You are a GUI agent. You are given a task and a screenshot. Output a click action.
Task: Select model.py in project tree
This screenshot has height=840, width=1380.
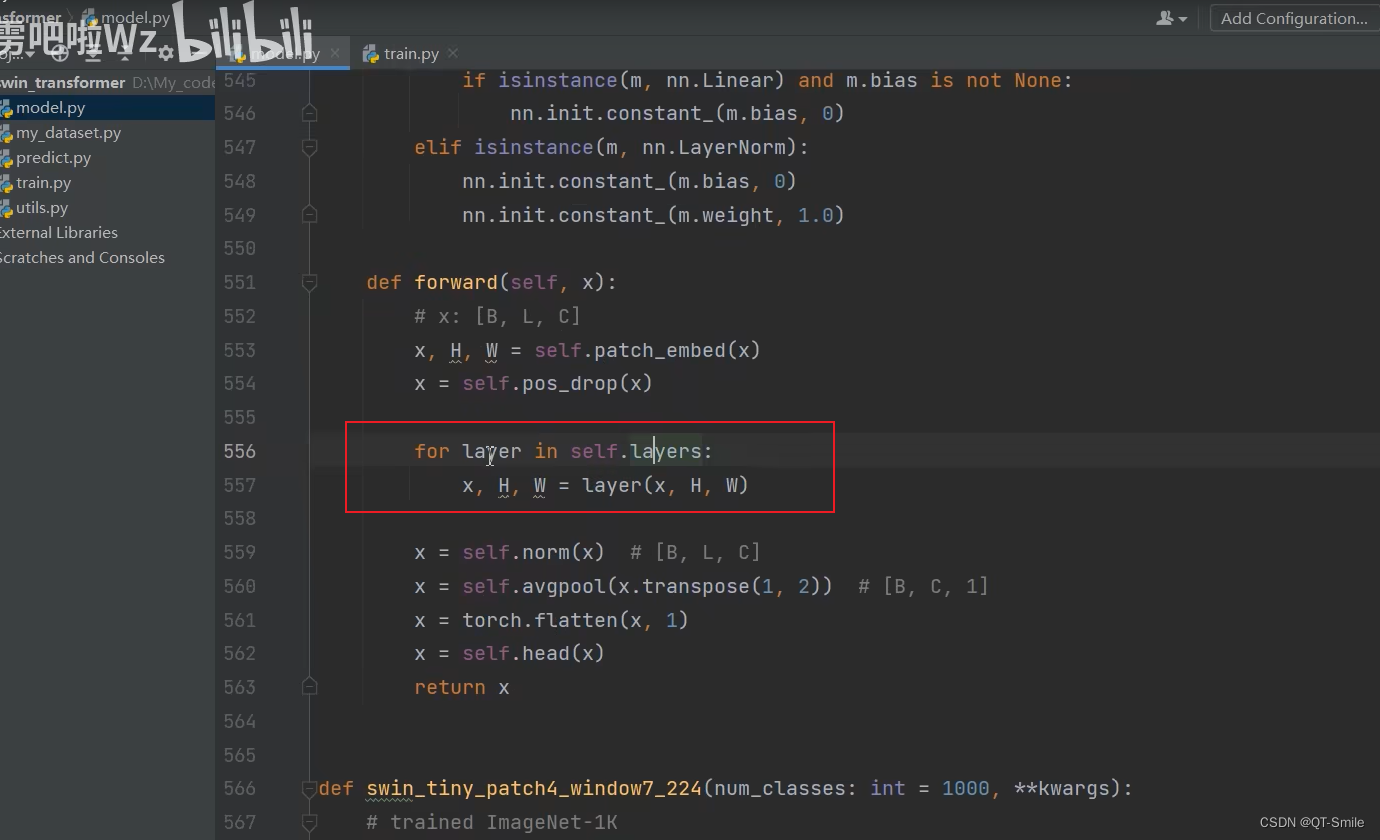[x=107, y=107]
